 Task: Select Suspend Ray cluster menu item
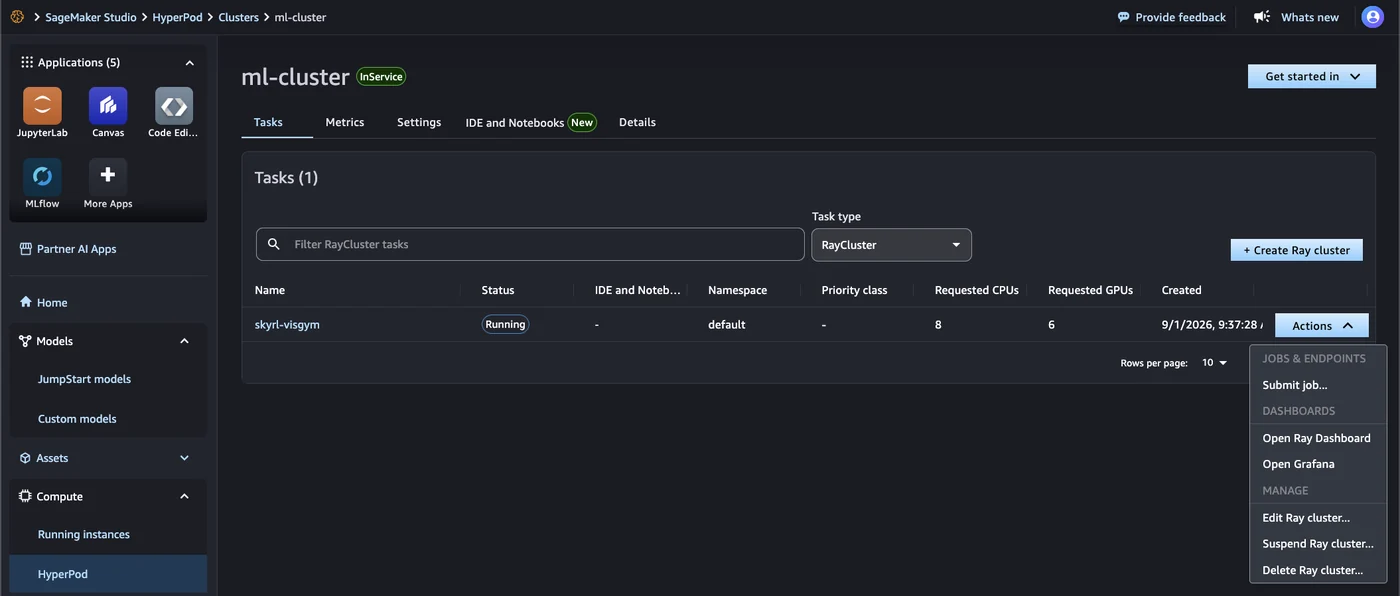(x=1318, y=544)
